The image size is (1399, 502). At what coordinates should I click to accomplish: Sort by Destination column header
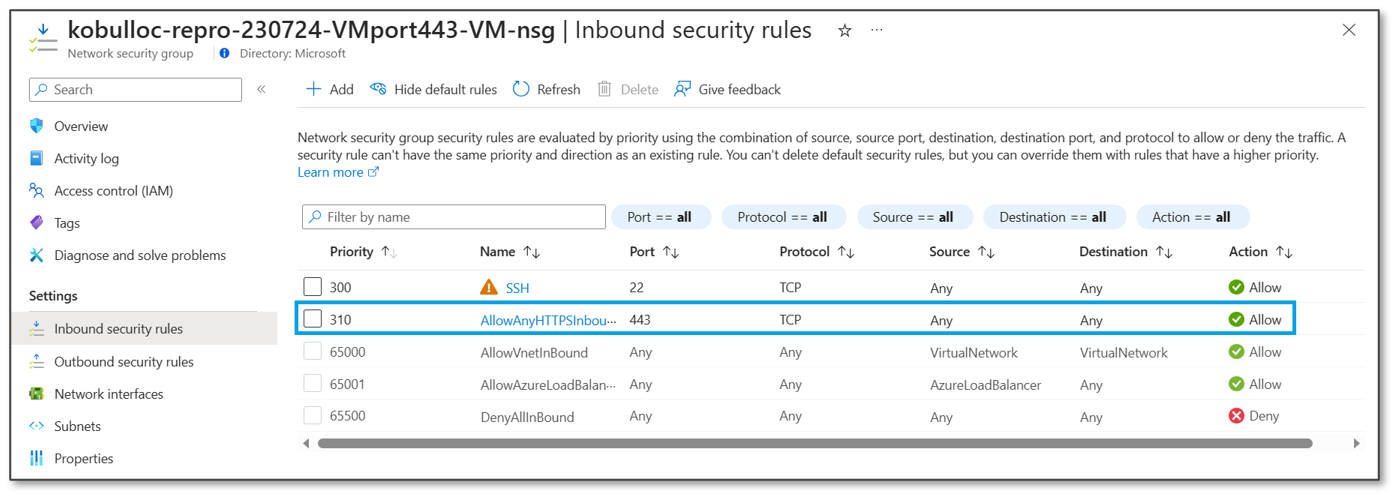tap(1126, 252)
